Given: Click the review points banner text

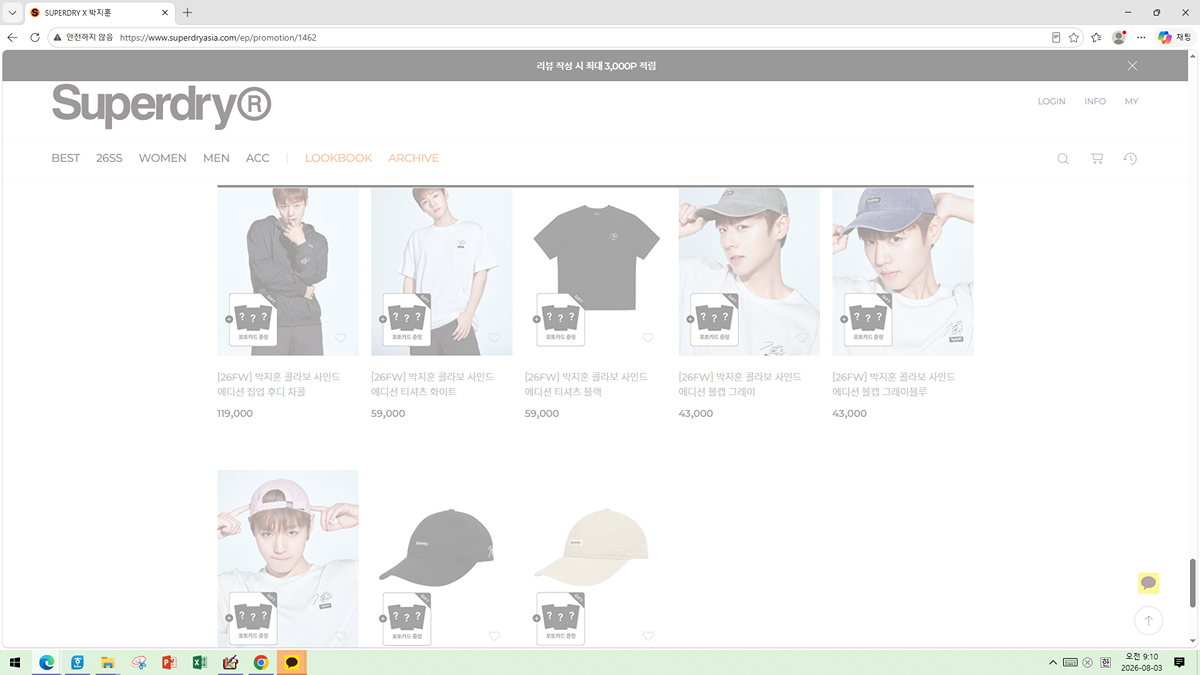Looking at the screenshot, I should click(x=596, y=66).
